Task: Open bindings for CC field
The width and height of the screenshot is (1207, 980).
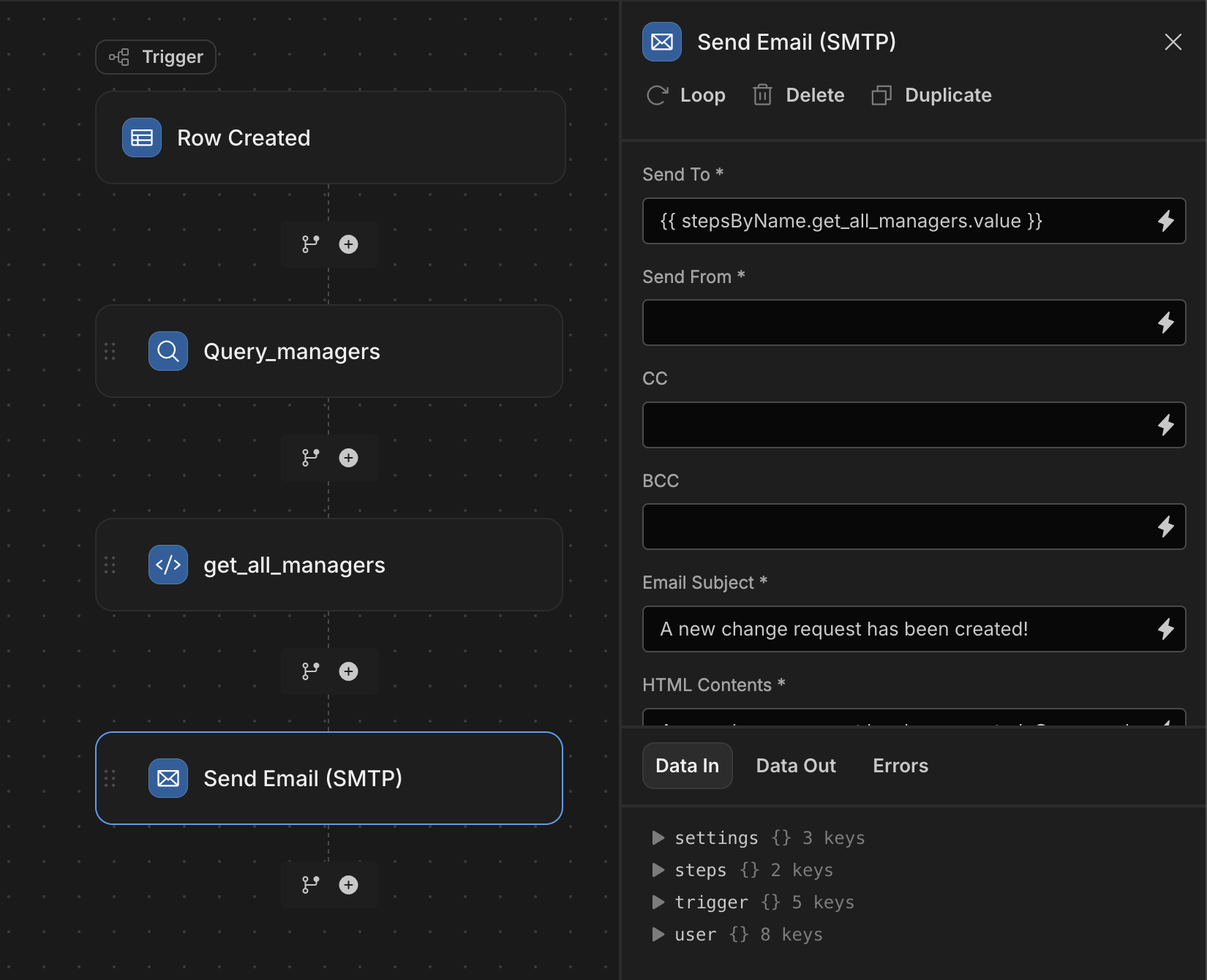Action: pos(1166,425)
